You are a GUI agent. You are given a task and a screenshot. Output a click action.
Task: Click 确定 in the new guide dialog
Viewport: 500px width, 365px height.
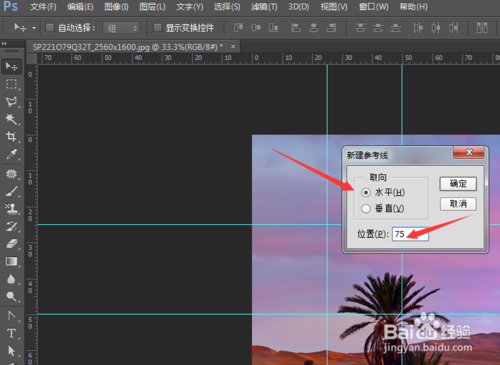pos(458,184)
